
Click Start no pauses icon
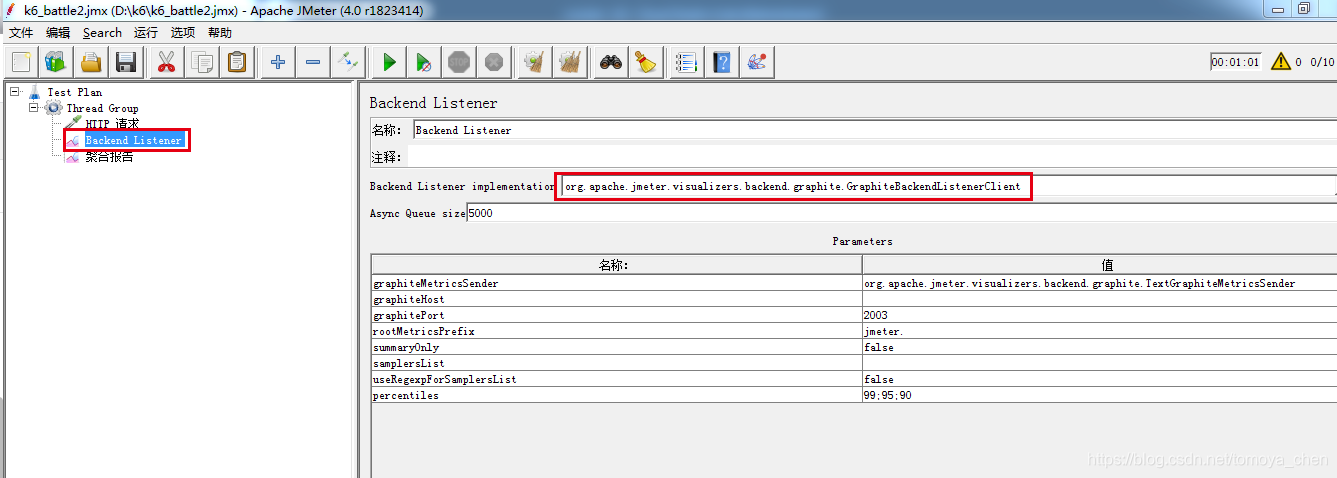click(x=424, y=62)
